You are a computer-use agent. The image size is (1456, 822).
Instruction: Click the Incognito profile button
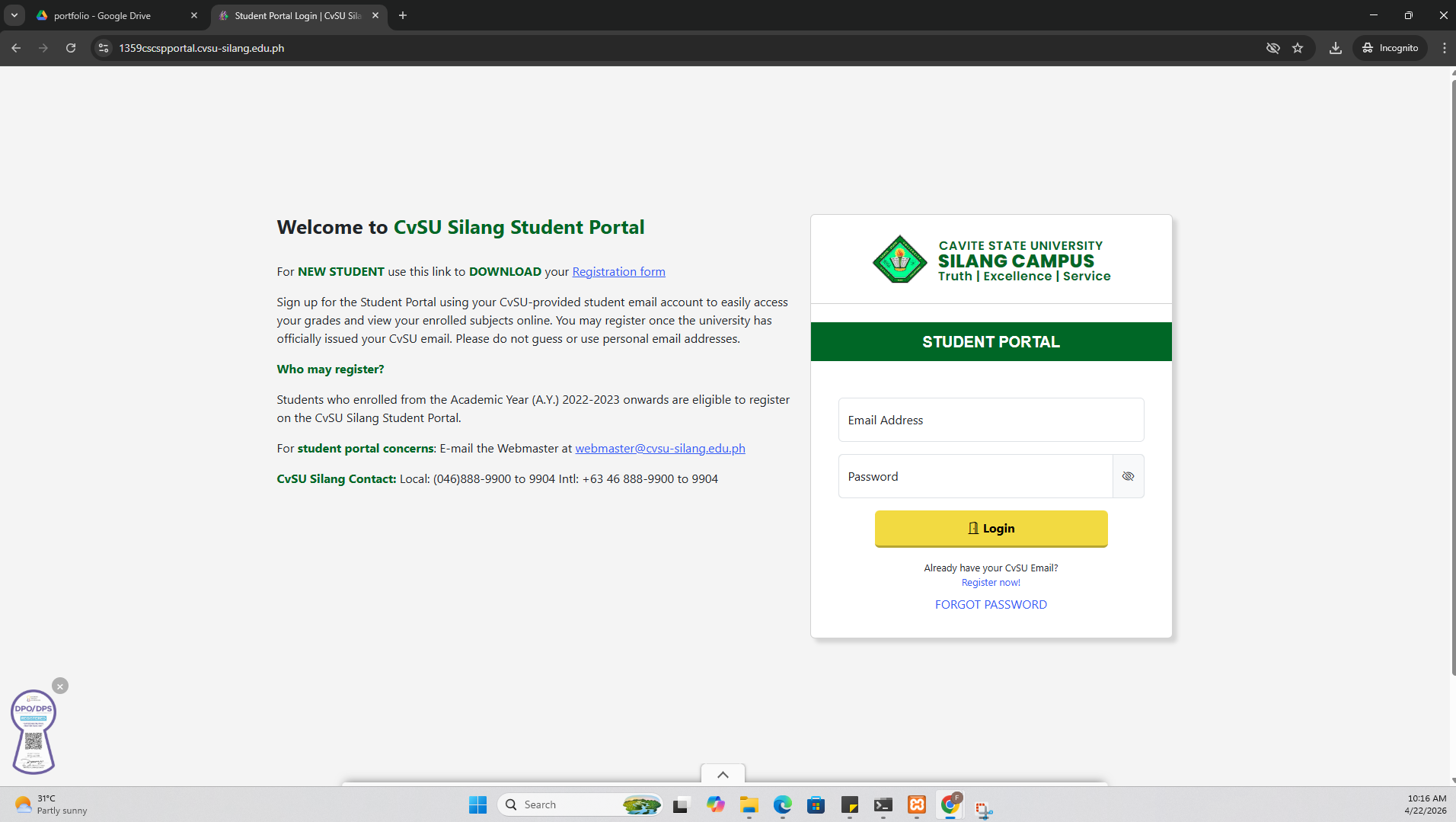click(1391, 48)
